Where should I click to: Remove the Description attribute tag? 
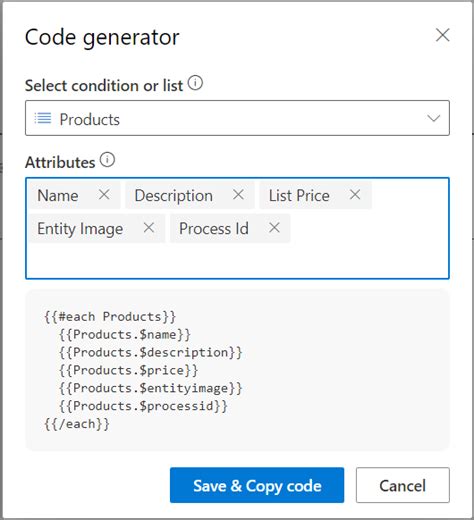(238, 194)
